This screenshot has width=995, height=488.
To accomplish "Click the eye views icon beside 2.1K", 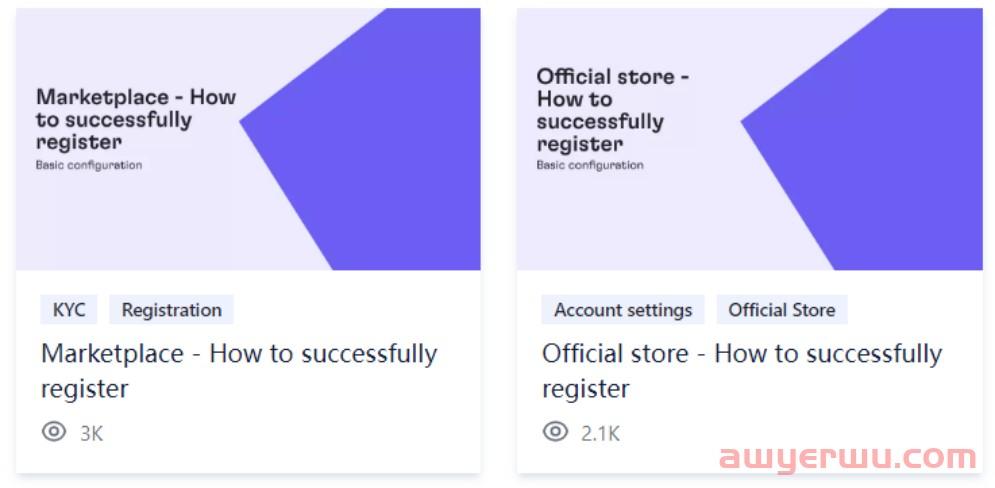I will (555, 433).
